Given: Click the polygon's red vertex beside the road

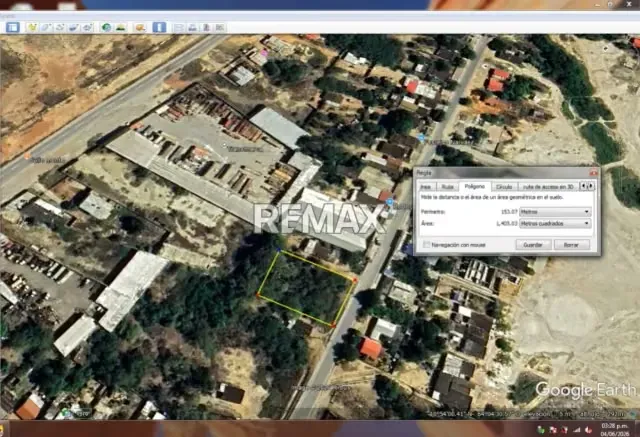Looking at the screenshot, I should pyautogui.click(x=355, y=280).
